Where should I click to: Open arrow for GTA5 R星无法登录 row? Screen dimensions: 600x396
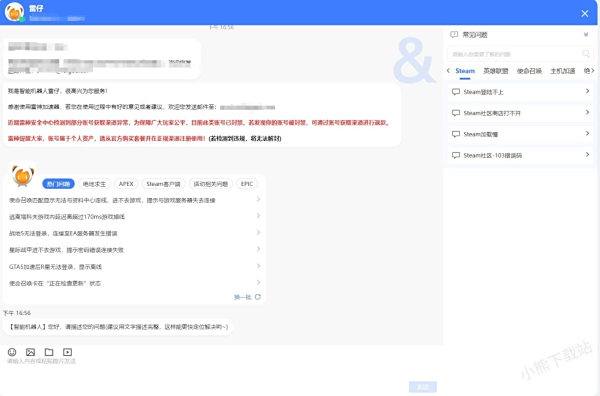pos(259,266)
